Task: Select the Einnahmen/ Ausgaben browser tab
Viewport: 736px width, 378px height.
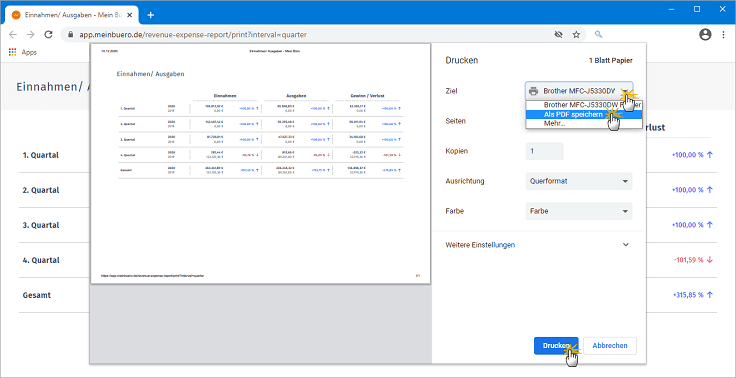Action: tap(73, 15)
